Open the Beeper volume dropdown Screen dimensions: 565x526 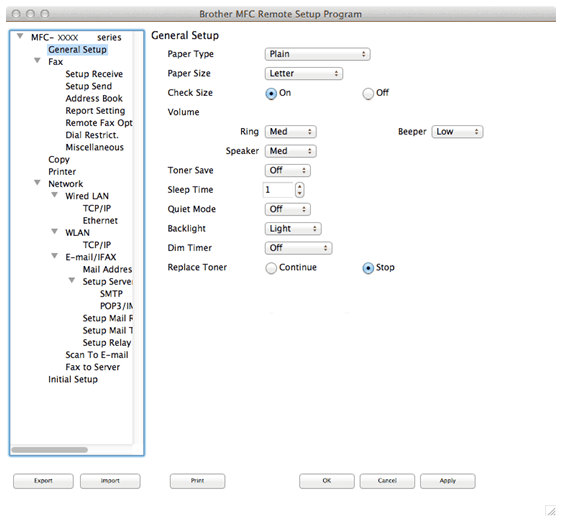click(x=457, y=132)
